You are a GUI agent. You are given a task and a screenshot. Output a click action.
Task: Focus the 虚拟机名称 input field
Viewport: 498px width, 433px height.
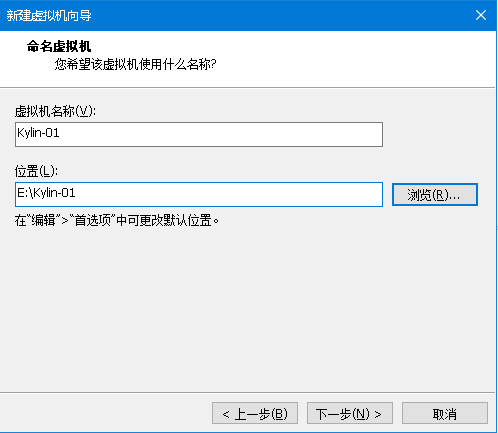(x=199, y=134)
